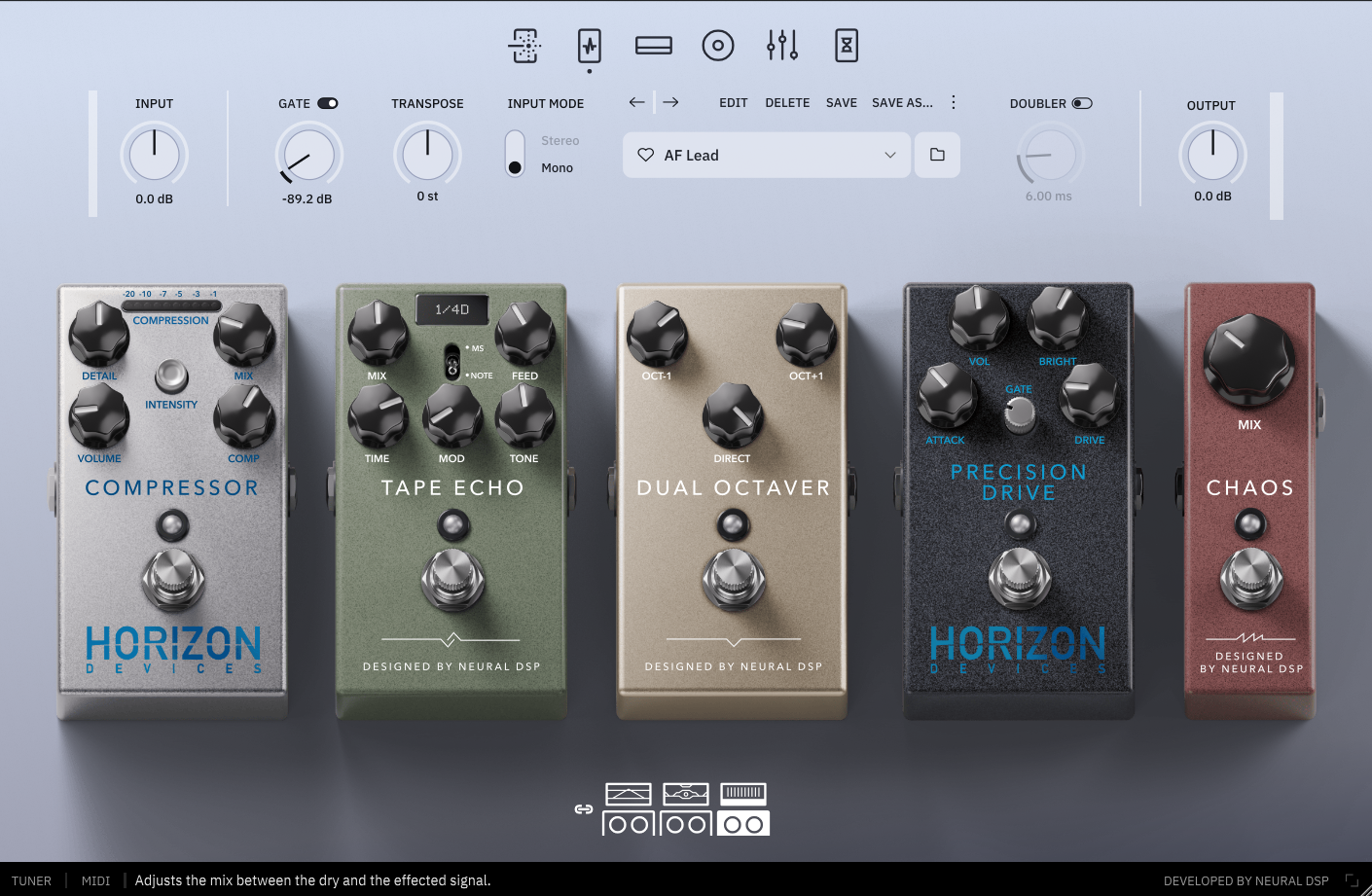The width and height of the screenshot is (1372, 896).
Task: Click DELETE in the preset toolbar
Action: point(787,102)
